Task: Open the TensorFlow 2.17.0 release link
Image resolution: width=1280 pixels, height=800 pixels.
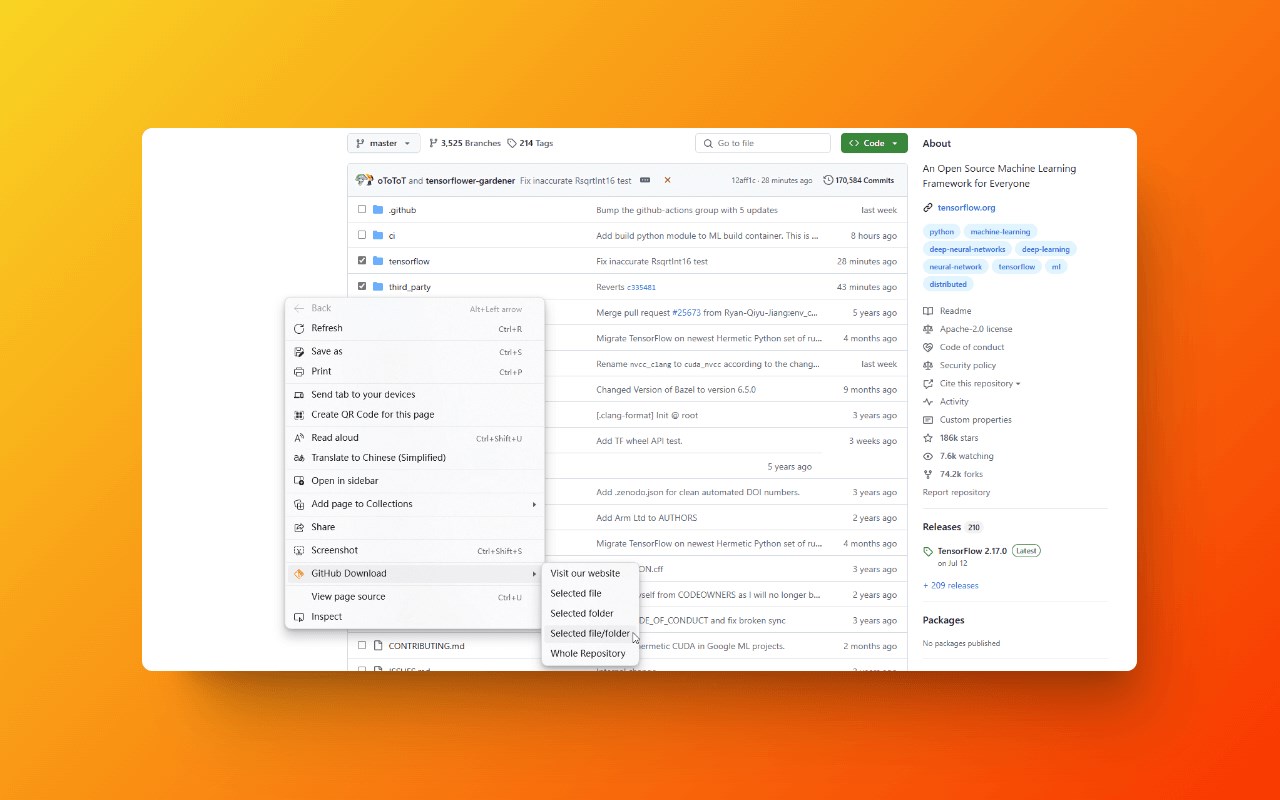Action: click(973, 551)
